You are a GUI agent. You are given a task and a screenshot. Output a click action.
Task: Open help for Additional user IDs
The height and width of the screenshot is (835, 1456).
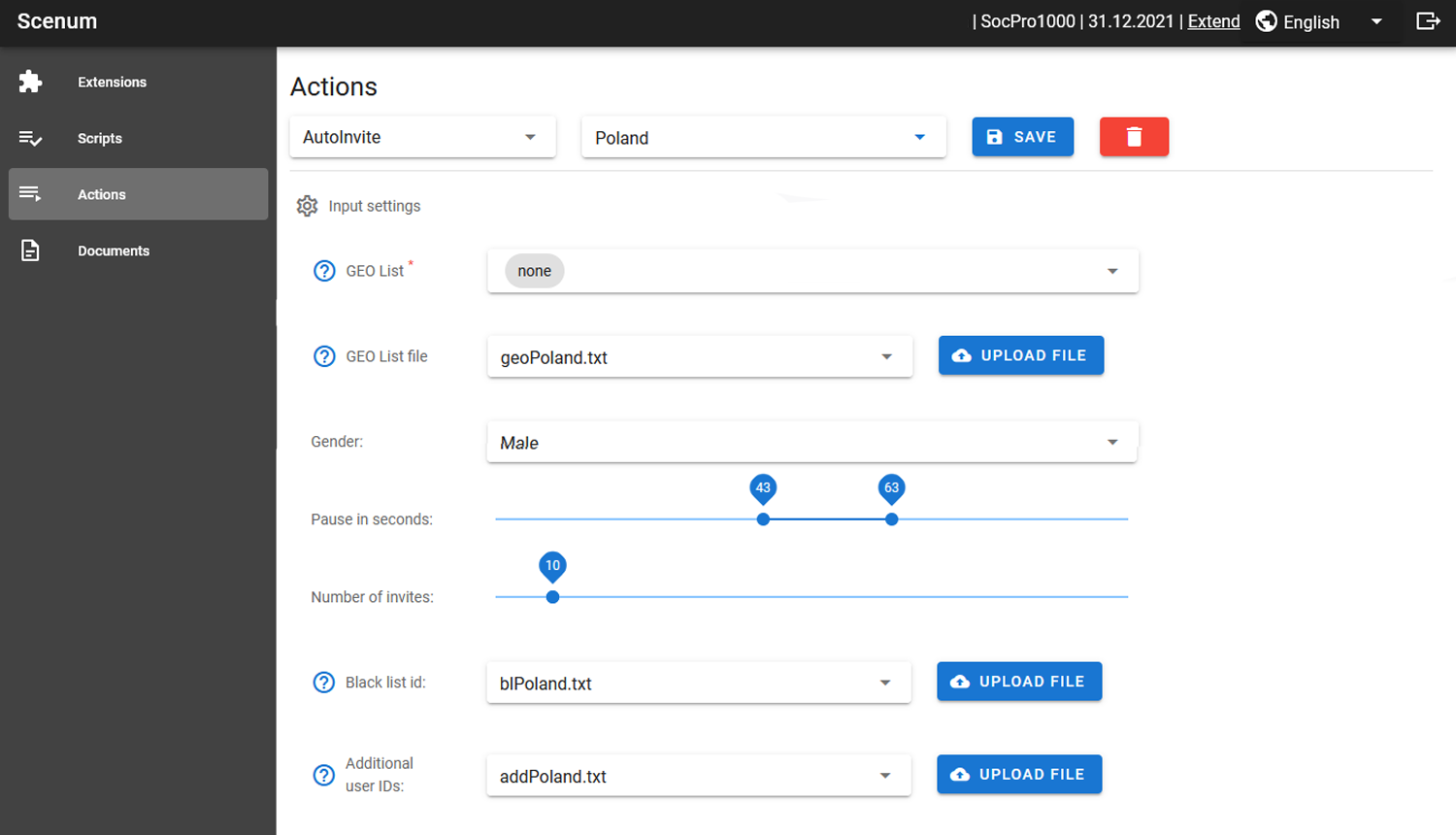click(324, 775)
